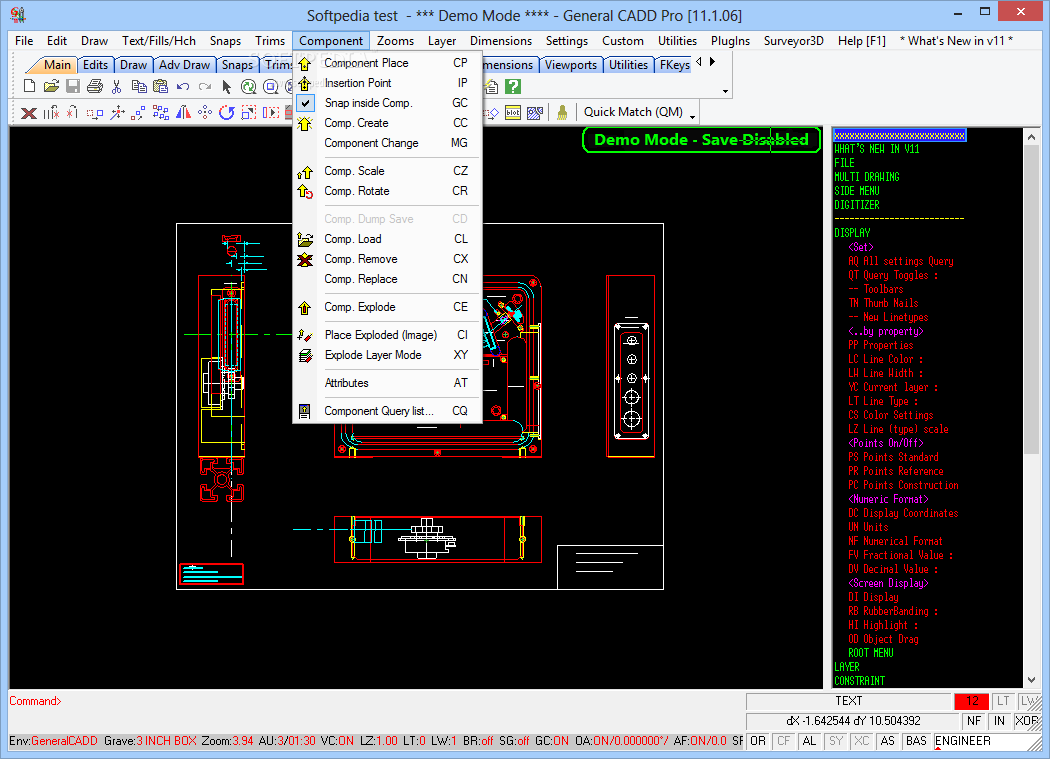
Task: Click the Cut scissors icon
Action: tap(117, 86)
